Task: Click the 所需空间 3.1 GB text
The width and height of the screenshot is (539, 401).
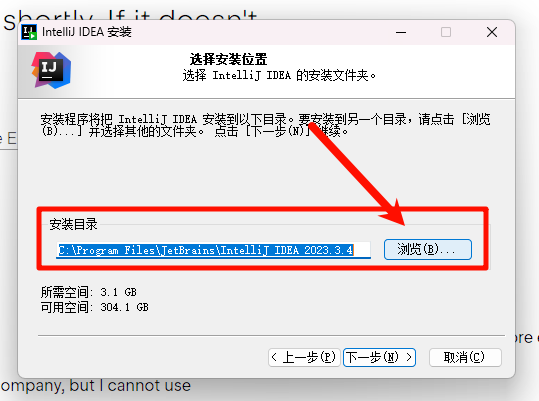Action: click(x=89, y=292)
